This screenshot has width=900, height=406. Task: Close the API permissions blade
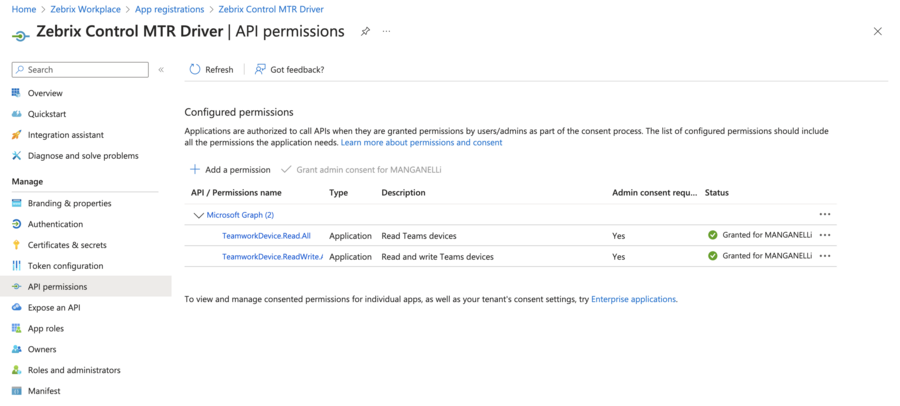point(878,32)
